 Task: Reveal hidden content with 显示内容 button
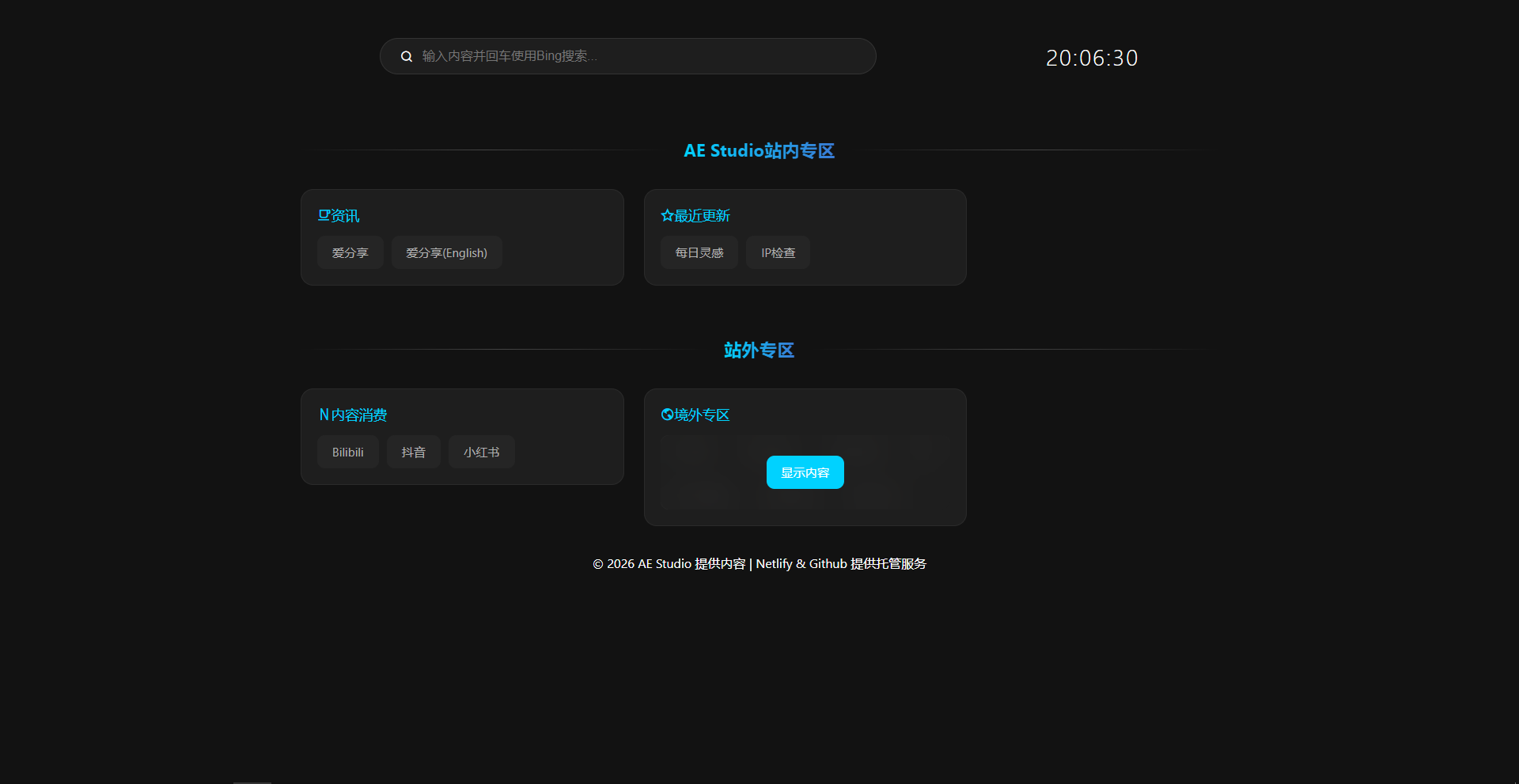(x=805, y=472)
